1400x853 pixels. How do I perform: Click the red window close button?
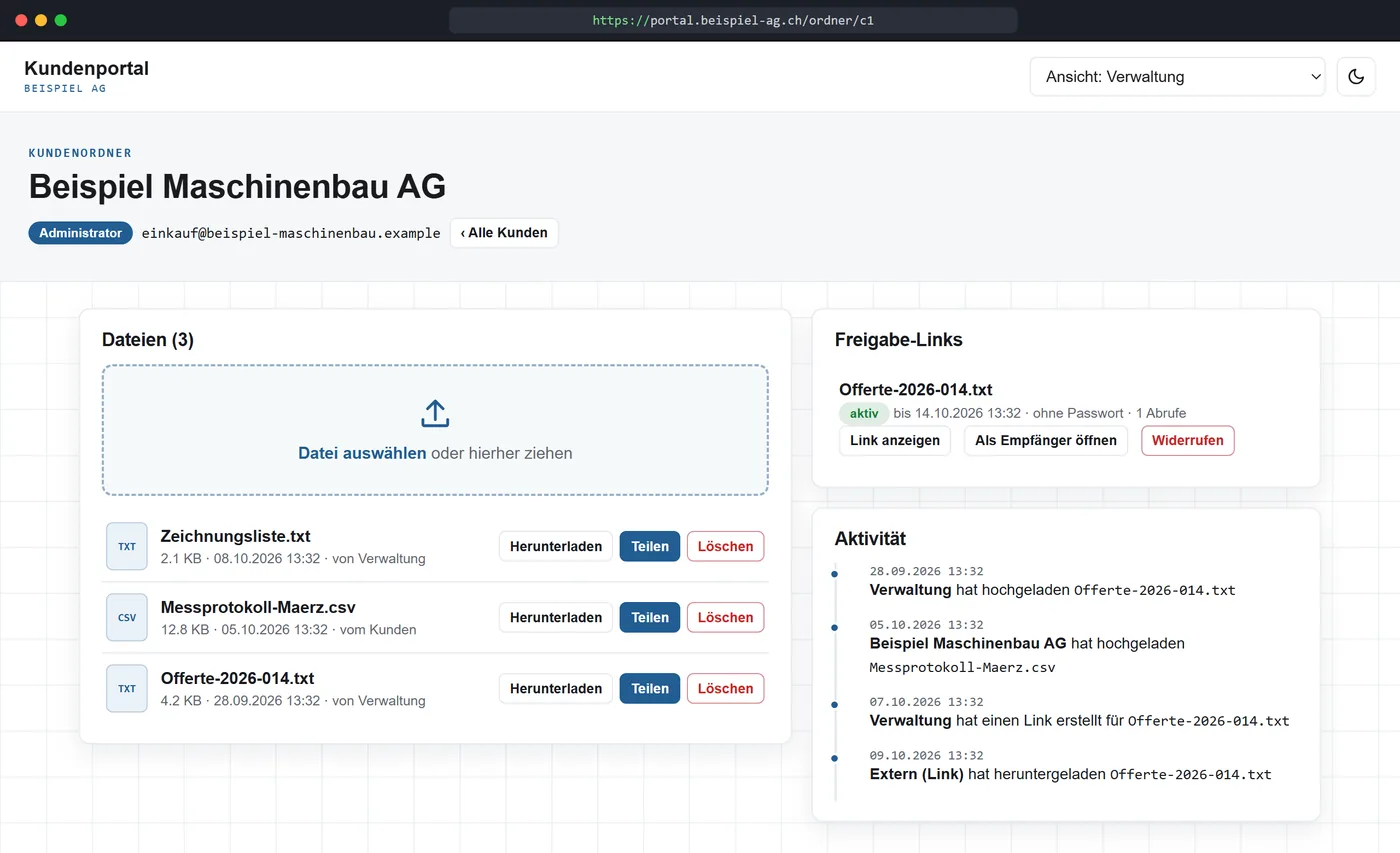click(21, 20)
